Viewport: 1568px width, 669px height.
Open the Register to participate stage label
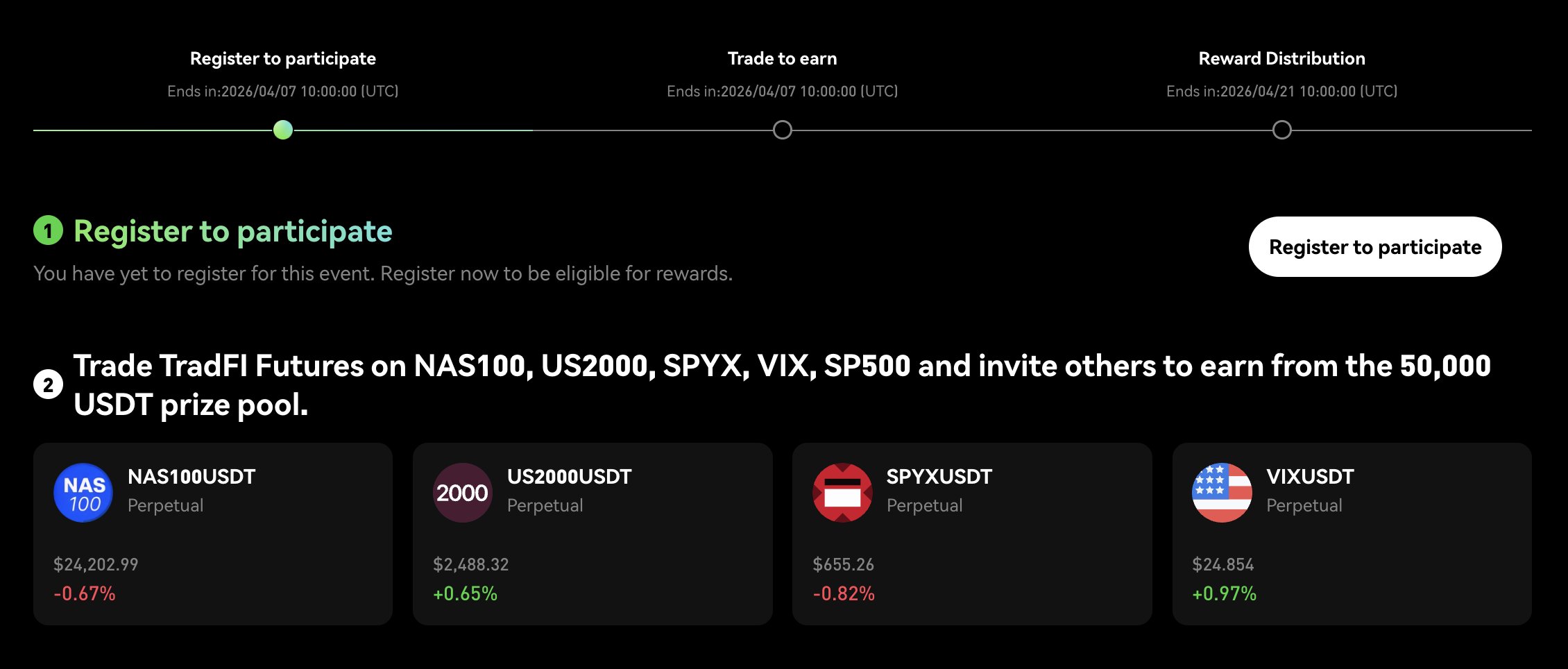[x=283, y=59]
